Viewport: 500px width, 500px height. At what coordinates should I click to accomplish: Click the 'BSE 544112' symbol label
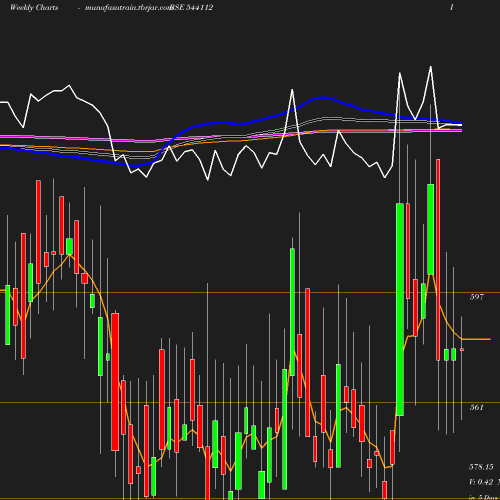coord(191,8)
